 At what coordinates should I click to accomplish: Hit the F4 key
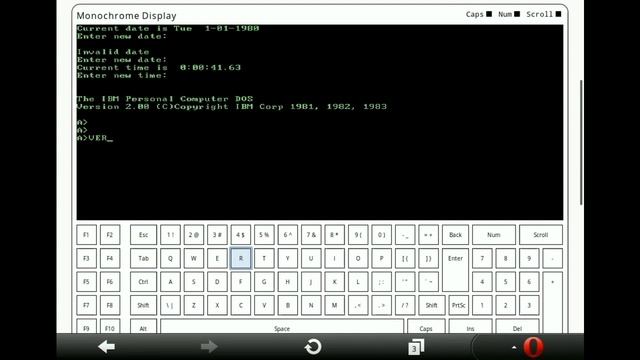(110, 258)
